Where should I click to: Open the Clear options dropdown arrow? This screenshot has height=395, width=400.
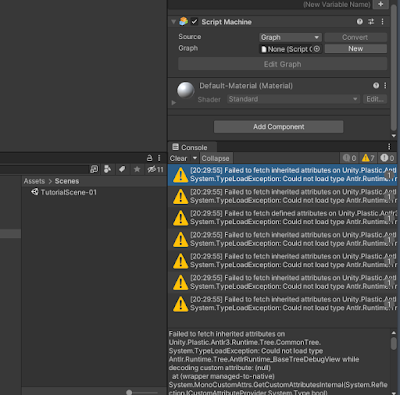click(x=195, y=158)
